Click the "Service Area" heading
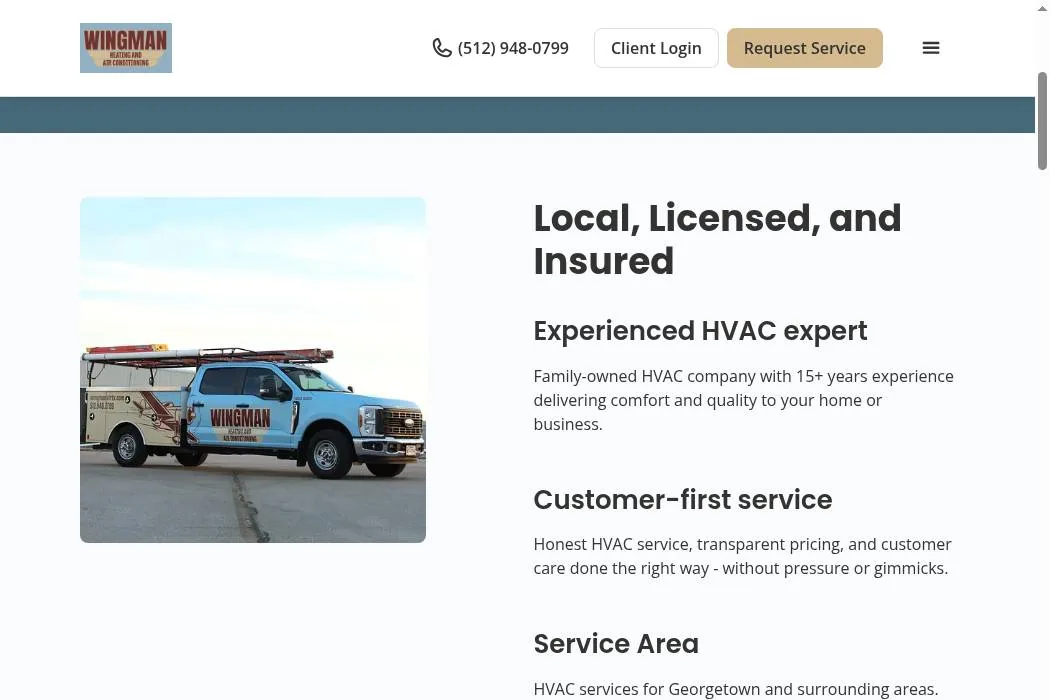The image size is (1050, 700). pos(616,644)
